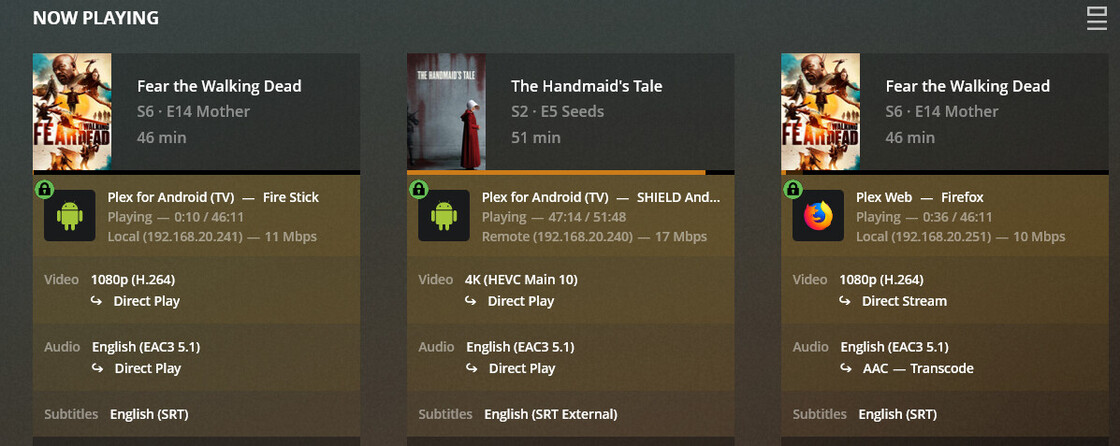Open the Fear the Walking Dead poster, Fire Stick card
The height and width of the screenshot is (446, 1120).
click(72, 112)
